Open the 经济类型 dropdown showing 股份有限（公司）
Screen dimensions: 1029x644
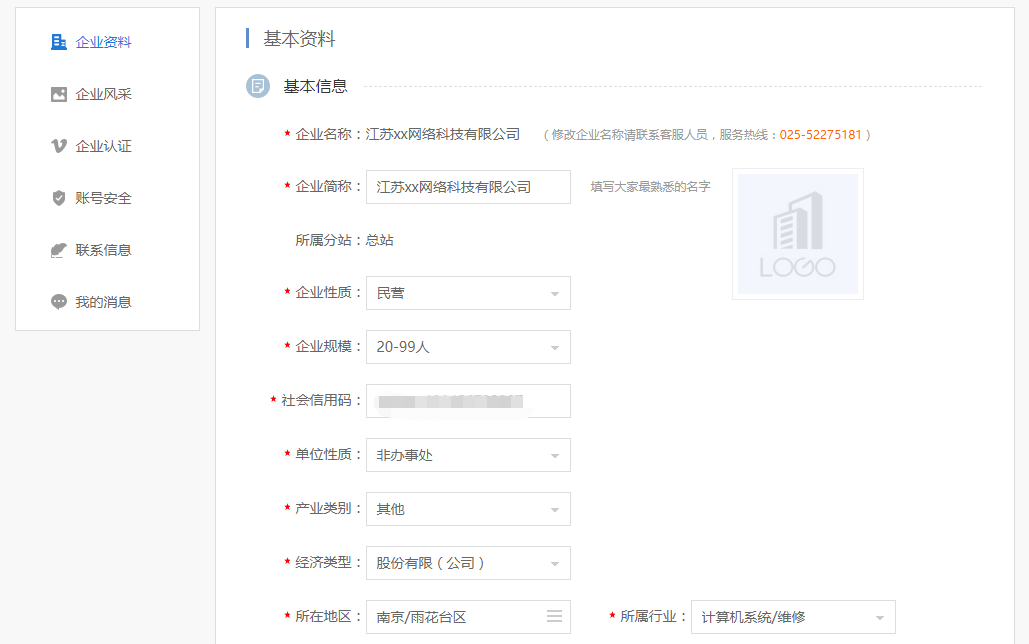[468, 563]
